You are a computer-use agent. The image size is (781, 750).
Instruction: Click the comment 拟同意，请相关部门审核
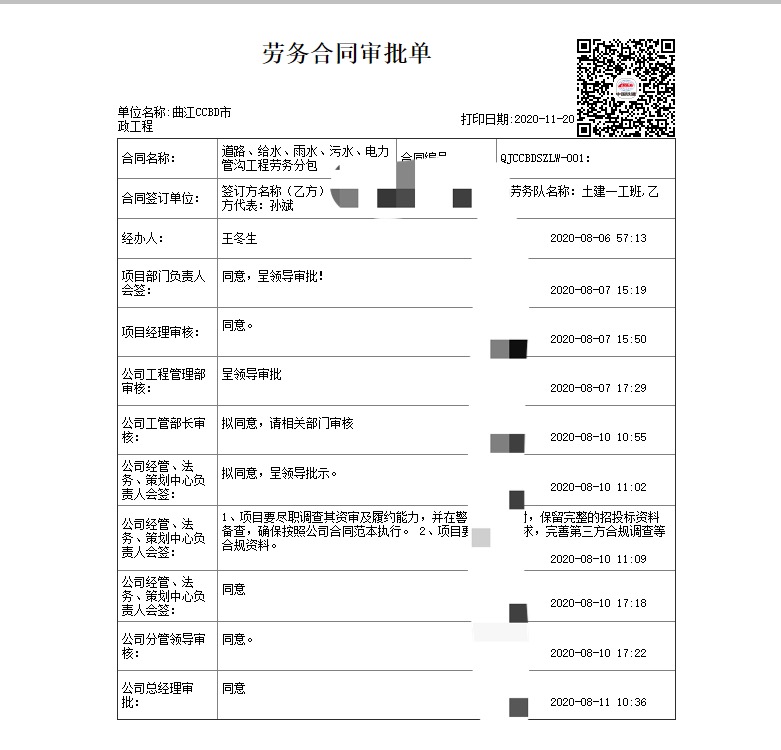click(287, 424)
